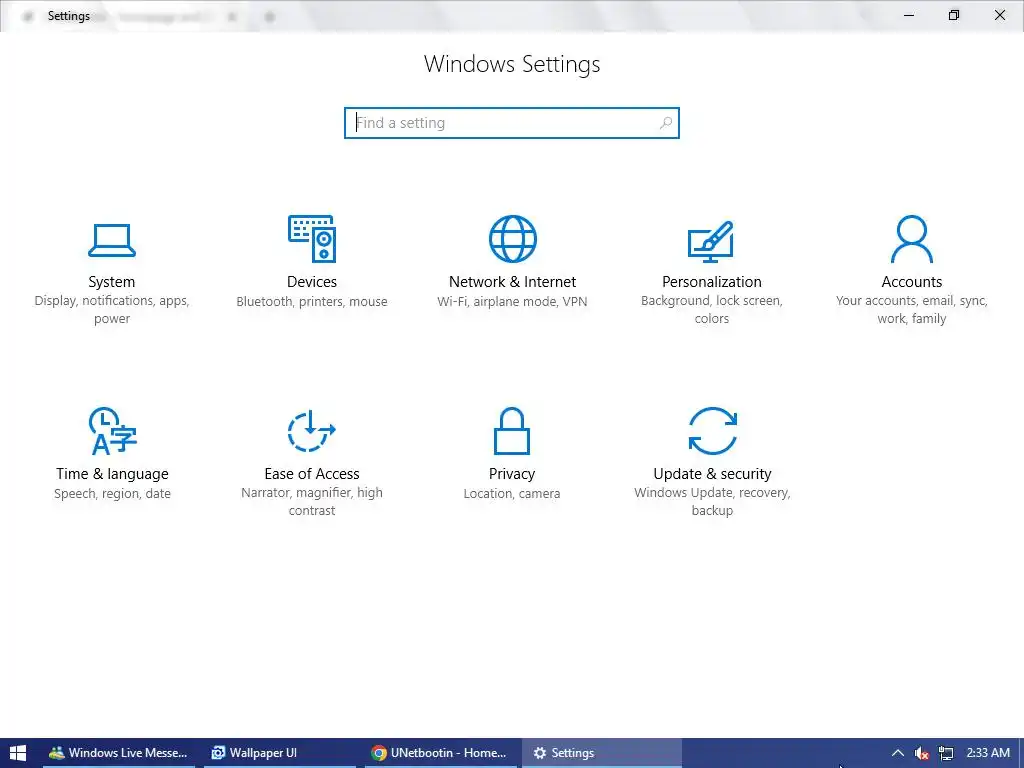This screenshot has width=1024, height=768.
Task: Click 'Narrator, magnifier, high contrast' description
Action: tap(312, 502)
